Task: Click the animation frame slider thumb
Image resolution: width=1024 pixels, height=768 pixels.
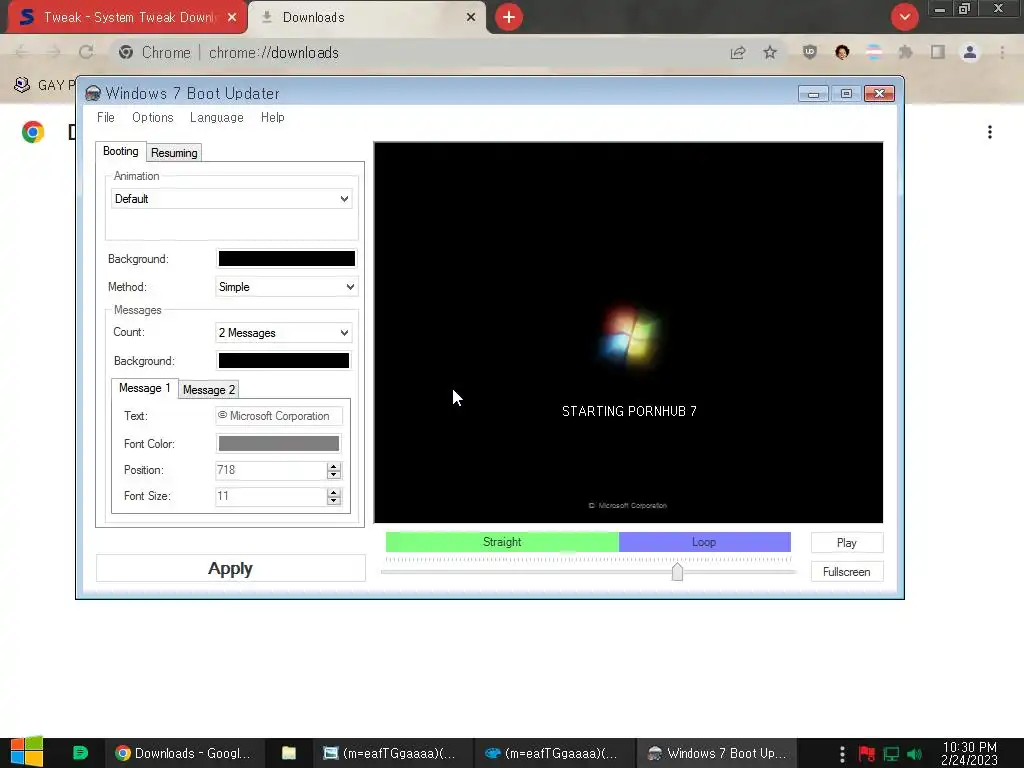Action: [677, 572]
